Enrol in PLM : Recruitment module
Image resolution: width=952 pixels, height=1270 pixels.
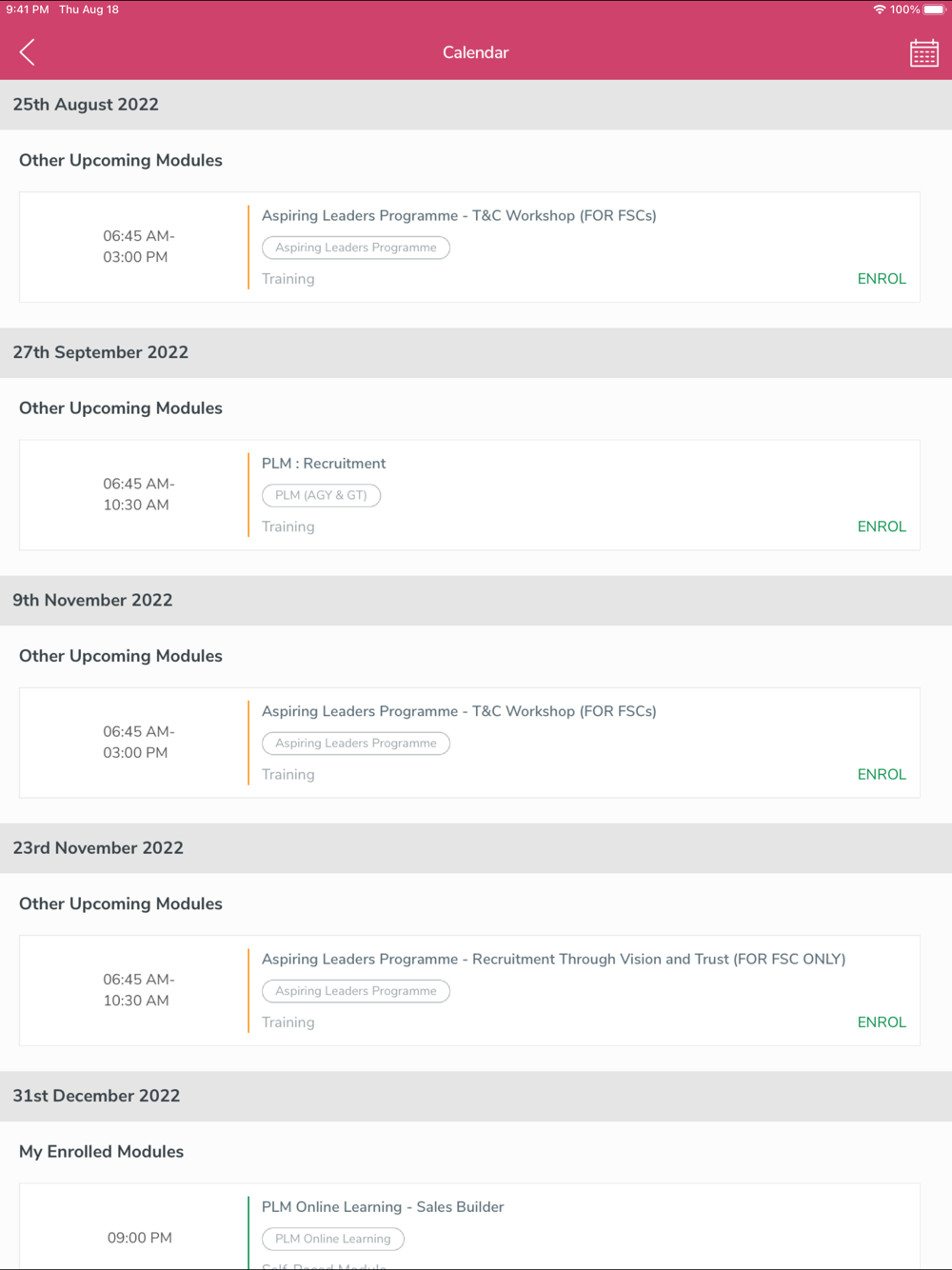(x=881, y=526)
